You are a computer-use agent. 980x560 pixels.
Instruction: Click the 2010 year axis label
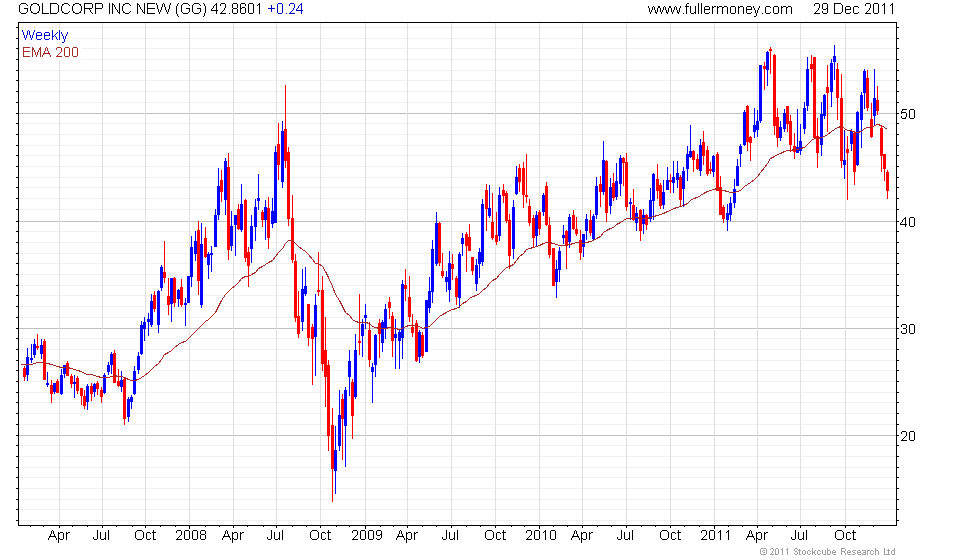(x=541, y=535)
